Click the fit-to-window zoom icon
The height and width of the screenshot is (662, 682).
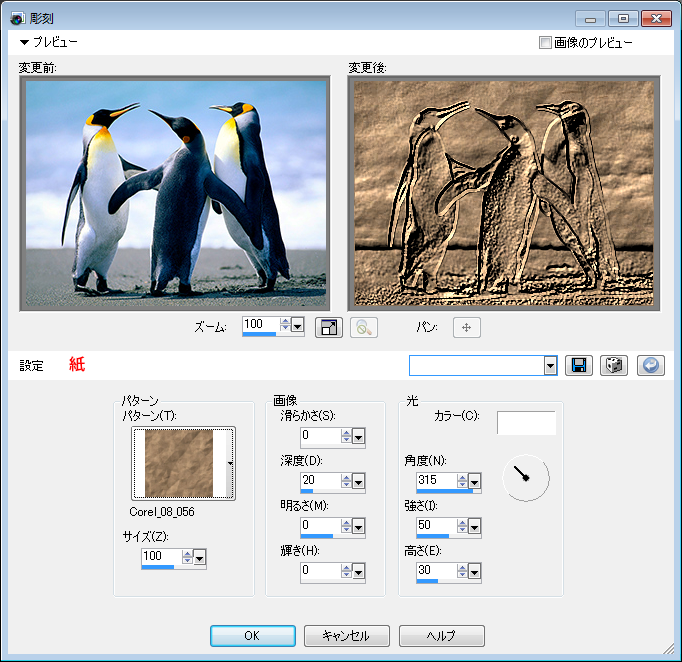[x=328, y=327]
